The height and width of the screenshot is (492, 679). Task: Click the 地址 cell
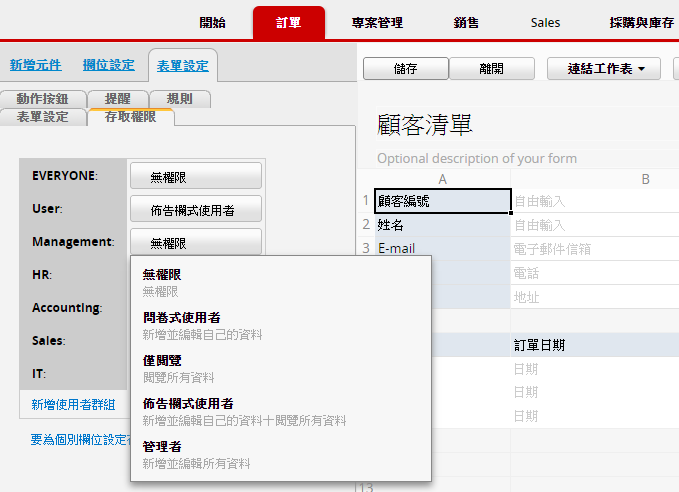595,297
